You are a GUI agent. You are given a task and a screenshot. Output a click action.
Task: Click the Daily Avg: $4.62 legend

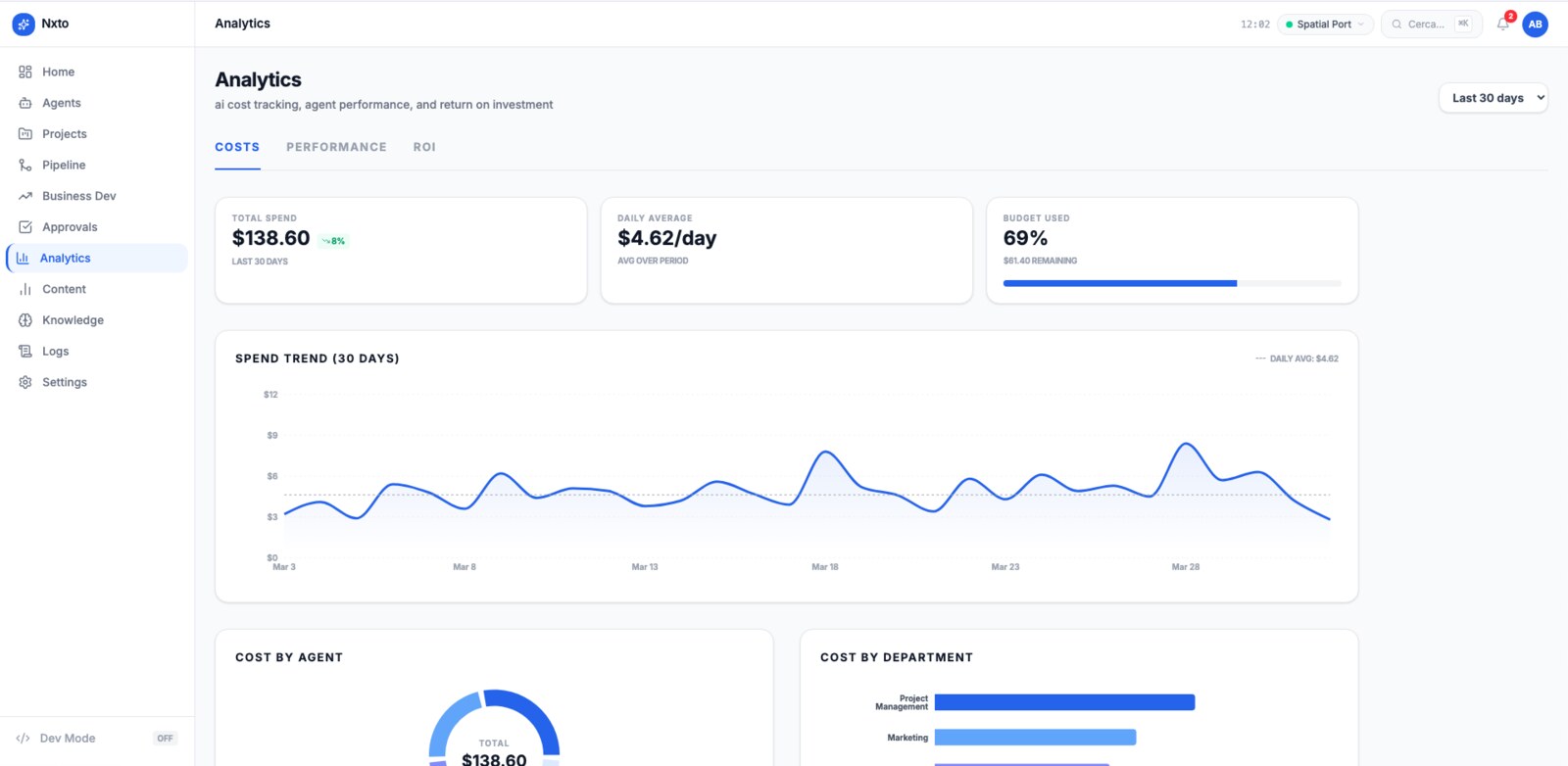coord(1297,359)
